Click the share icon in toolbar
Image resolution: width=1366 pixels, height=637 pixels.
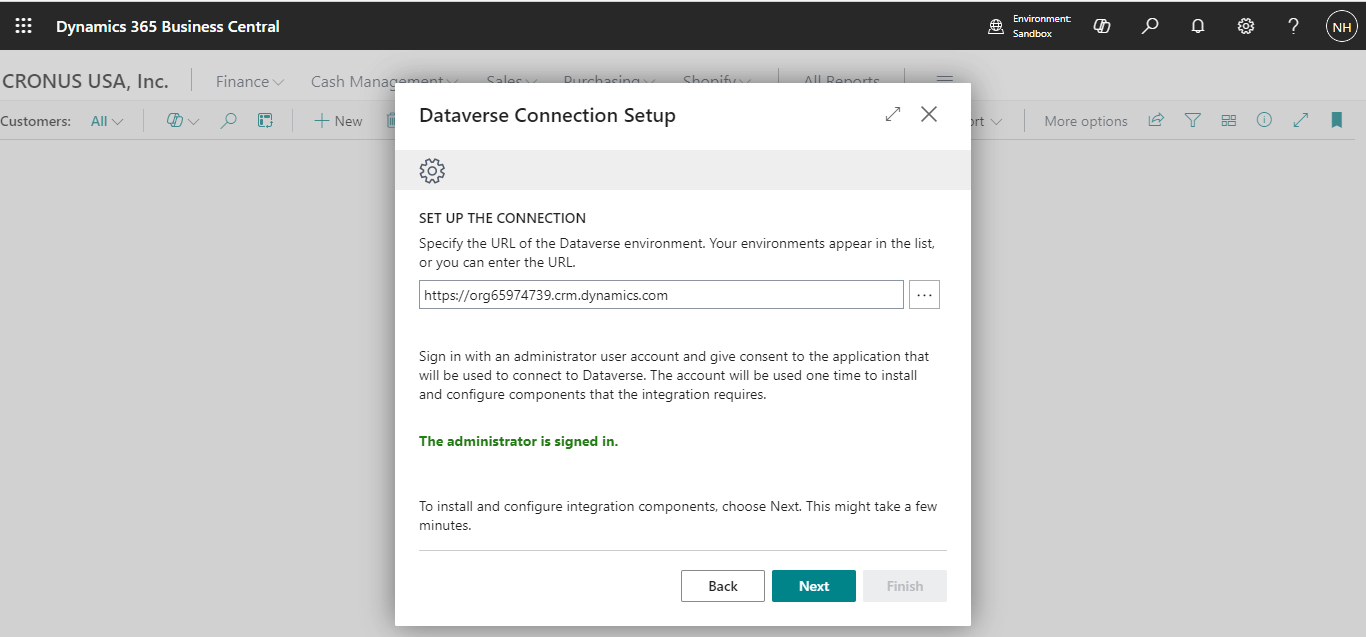tap(1156, 121)
